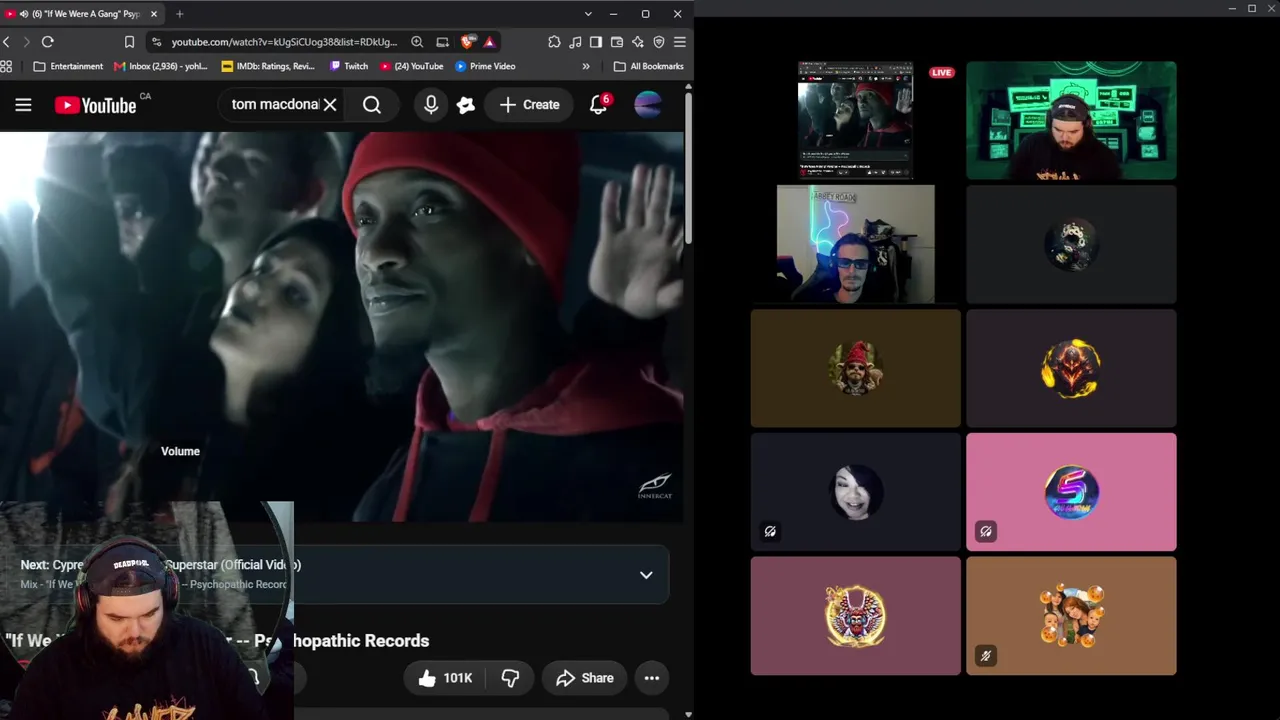Go back in the browser

[7, 42]
